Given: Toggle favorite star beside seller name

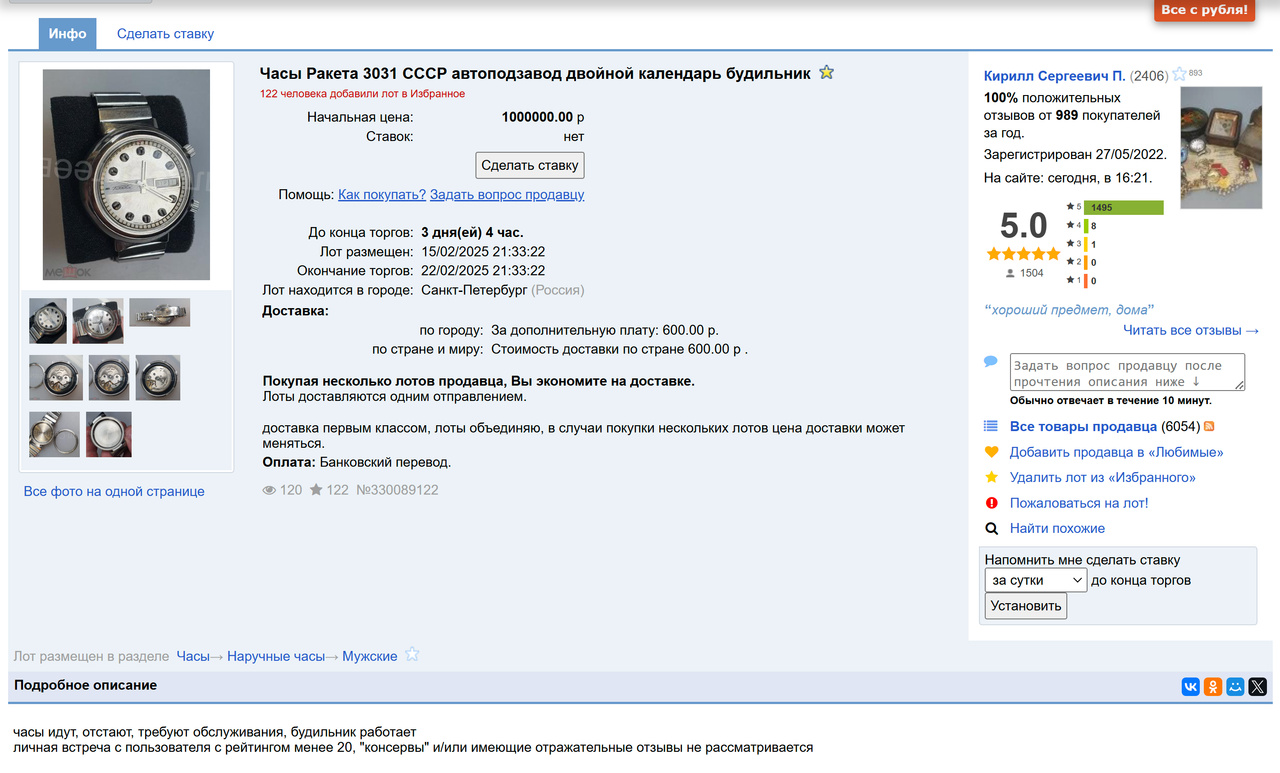Looking at the screenshot, I should pyautogui.click(x=1179, y=75).
